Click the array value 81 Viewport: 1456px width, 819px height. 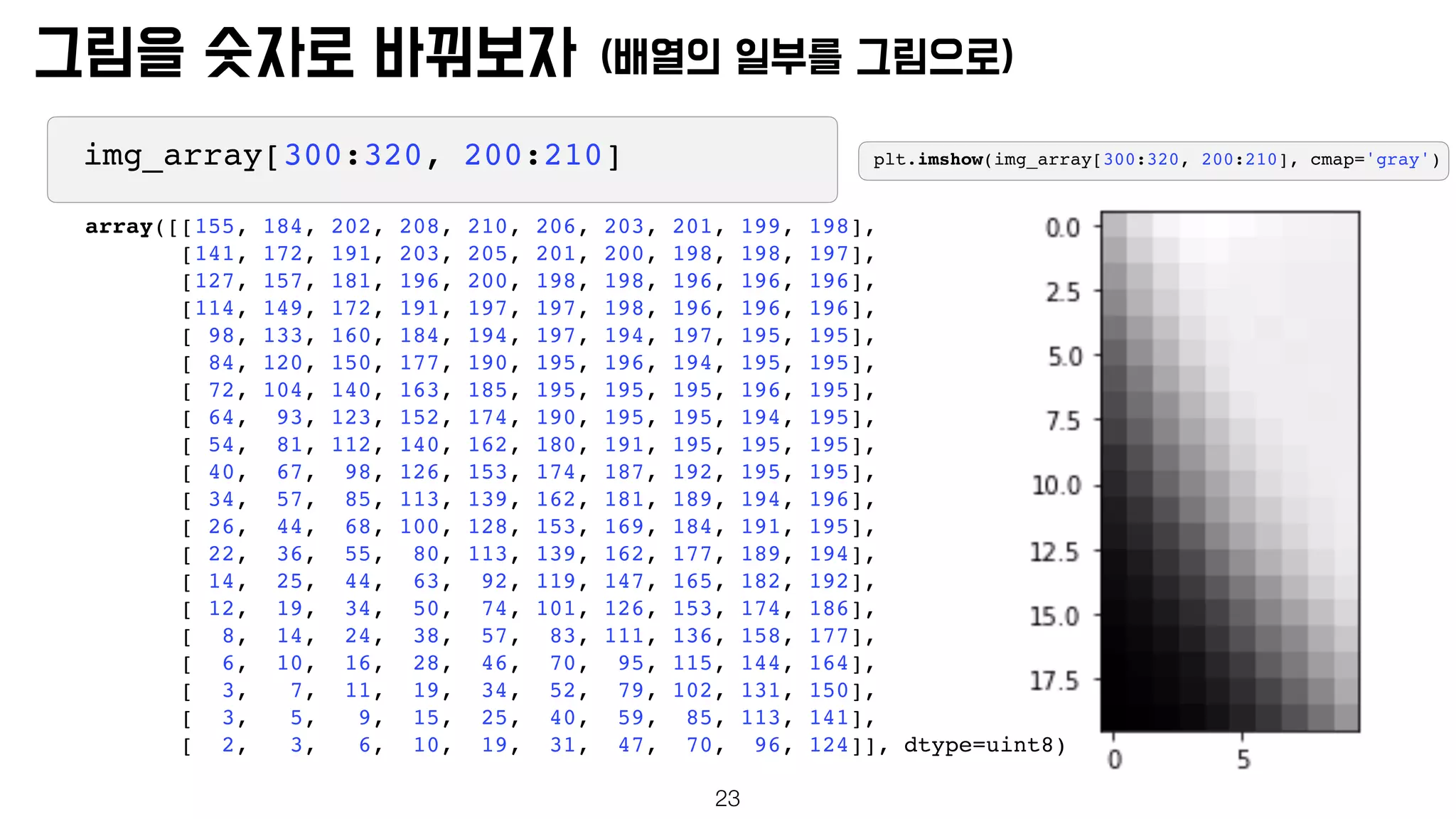click(x=289, y=444)
